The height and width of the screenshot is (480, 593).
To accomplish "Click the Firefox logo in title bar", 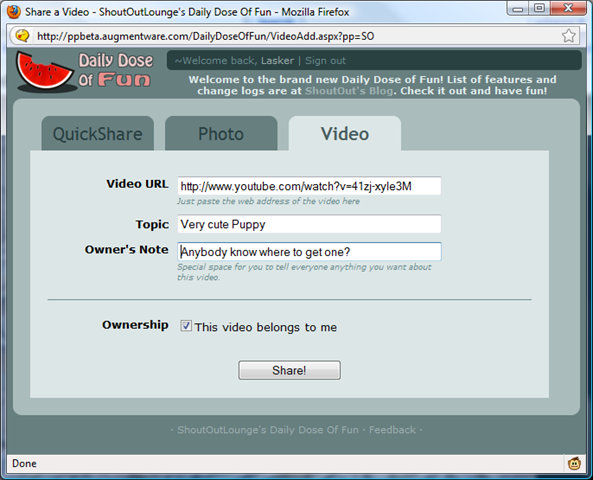I will (14, 12).
